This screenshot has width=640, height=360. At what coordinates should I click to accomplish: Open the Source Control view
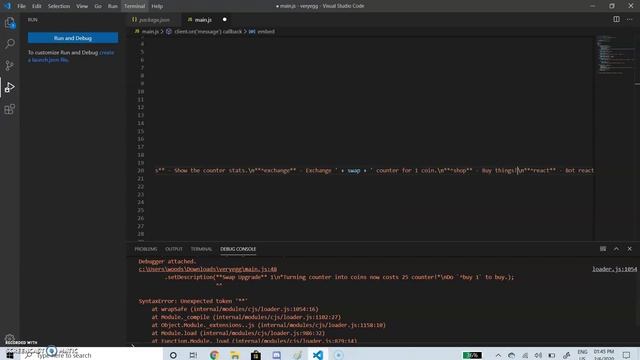[10, 65]
